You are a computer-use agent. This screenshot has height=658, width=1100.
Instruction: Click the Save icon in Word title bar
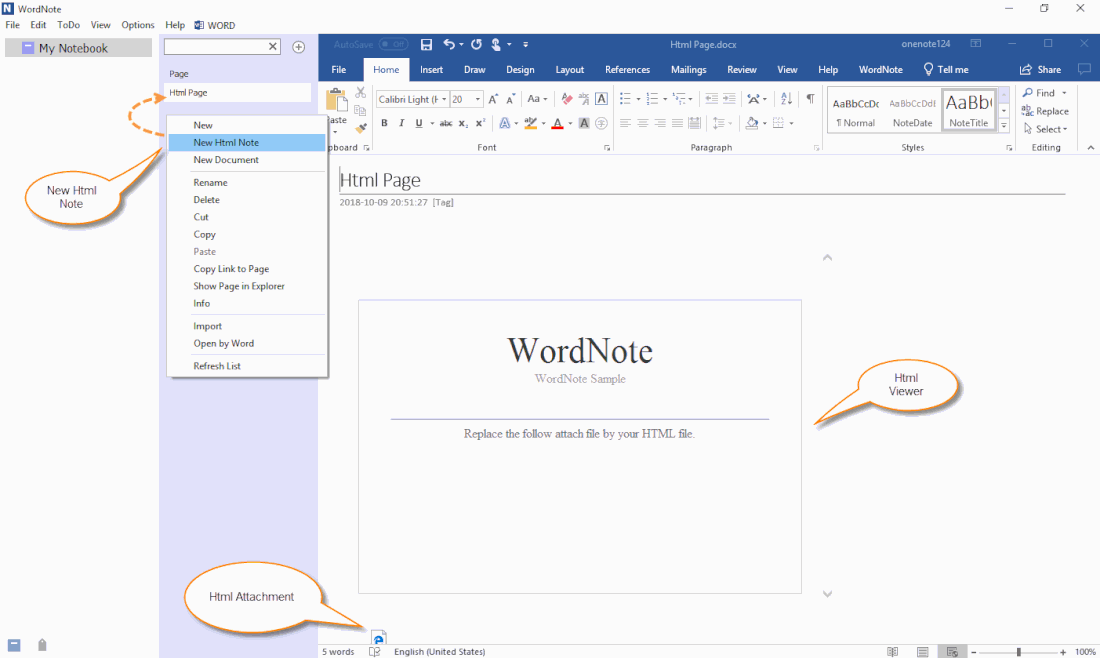tap(426, 44)
